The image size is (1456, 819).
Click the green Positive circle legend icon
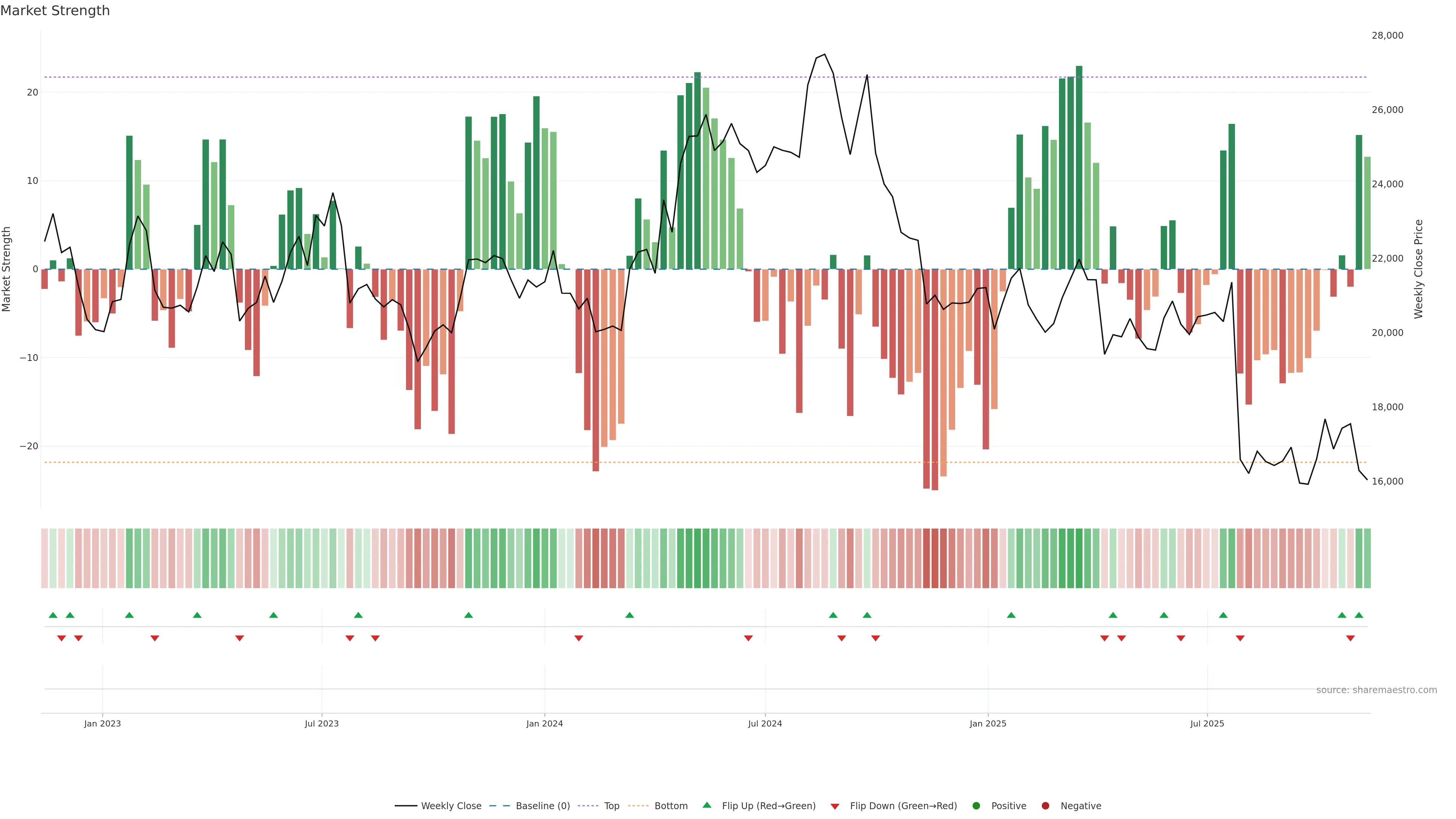click(x=976, y=806)
